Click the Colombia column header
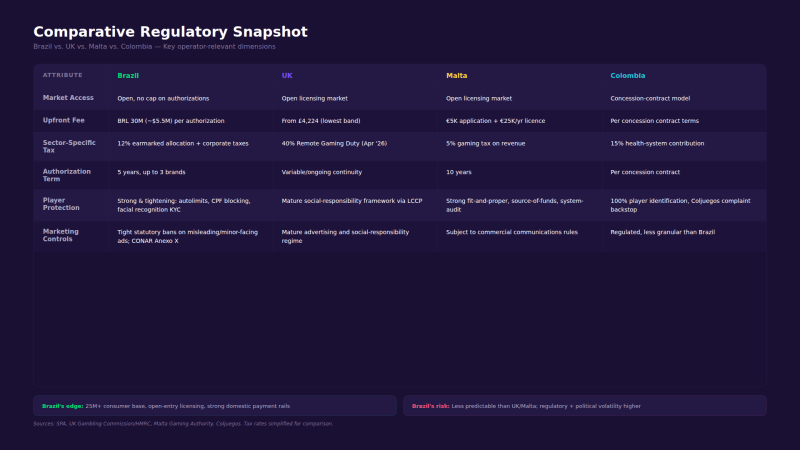800x450 pixels. [628, 76]
